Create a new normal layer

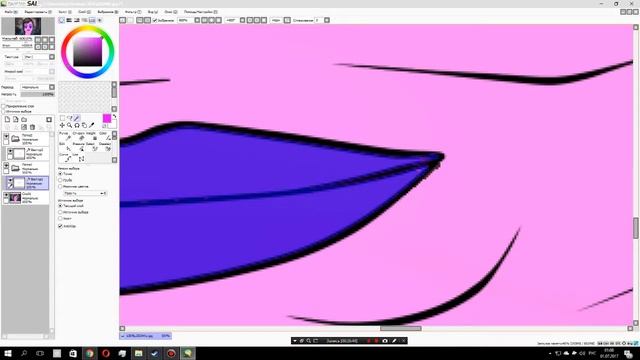[x=7, y=119]
